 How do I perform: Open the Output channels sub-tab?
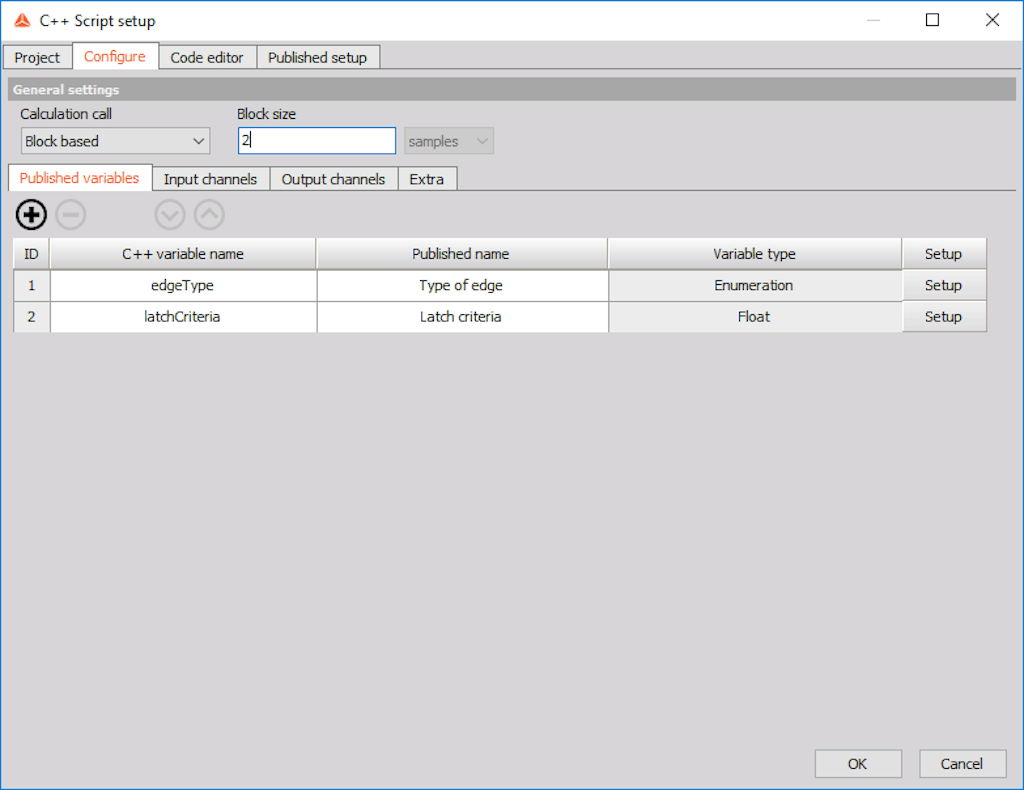point(333,179)
